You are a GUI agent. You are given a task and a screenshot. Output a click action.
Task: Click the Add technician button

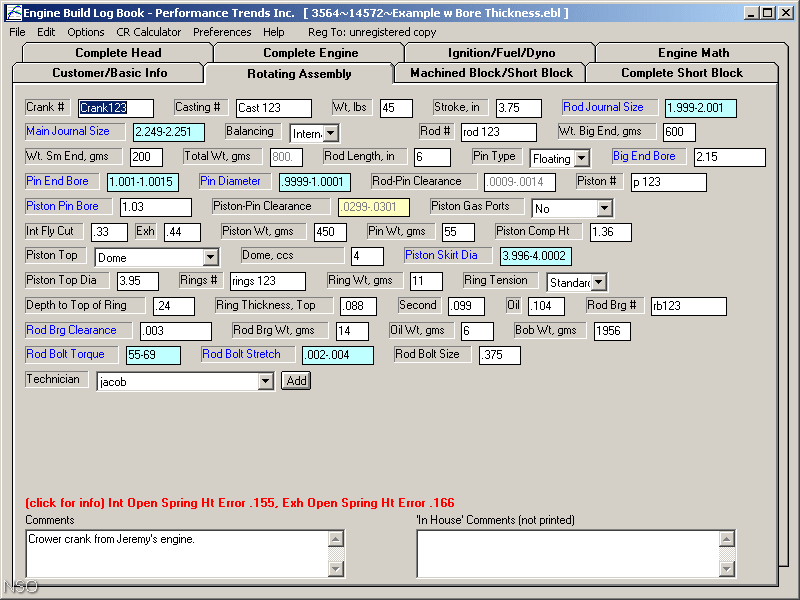[296, 381]
